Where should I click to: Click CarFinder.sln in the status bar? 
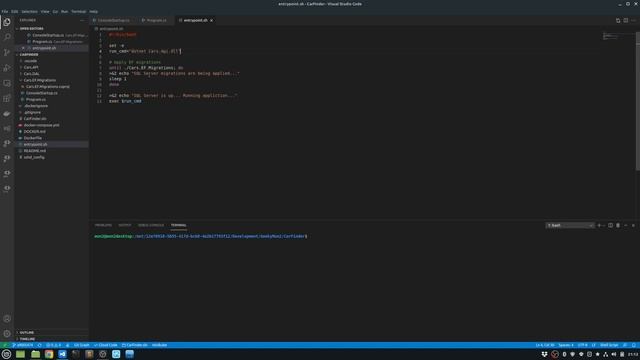coord(135,345)
